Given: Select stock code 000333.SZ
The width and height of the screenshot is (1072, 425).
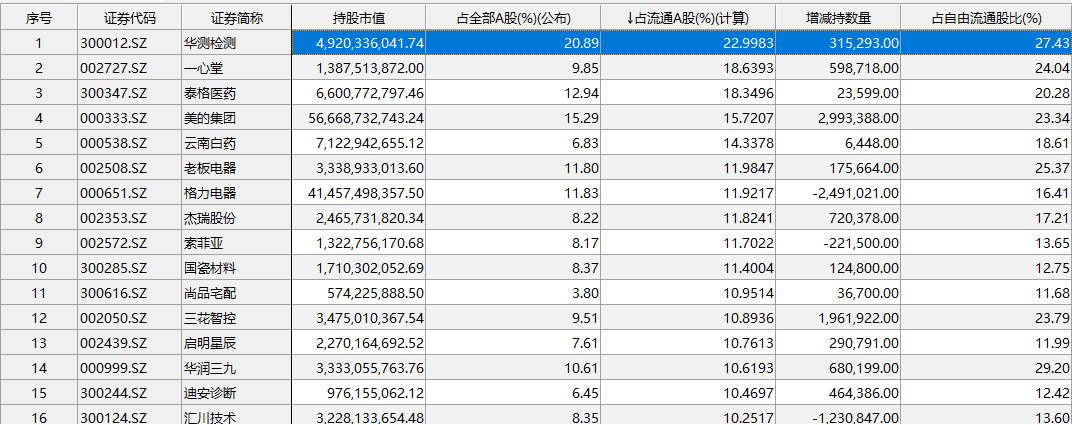Looking at the screenshot, I should (x=131, y=118).
